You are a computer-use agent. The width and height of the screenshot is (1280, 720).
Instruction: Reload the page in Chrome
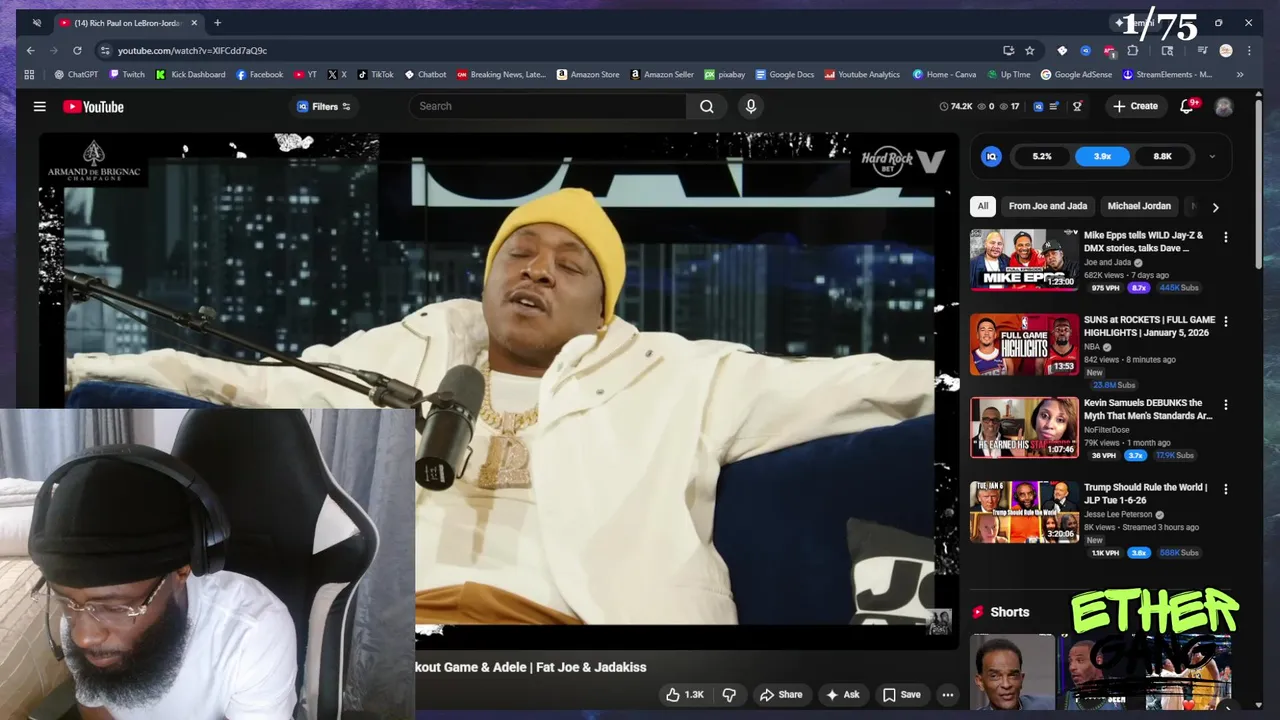pos(77,50)
